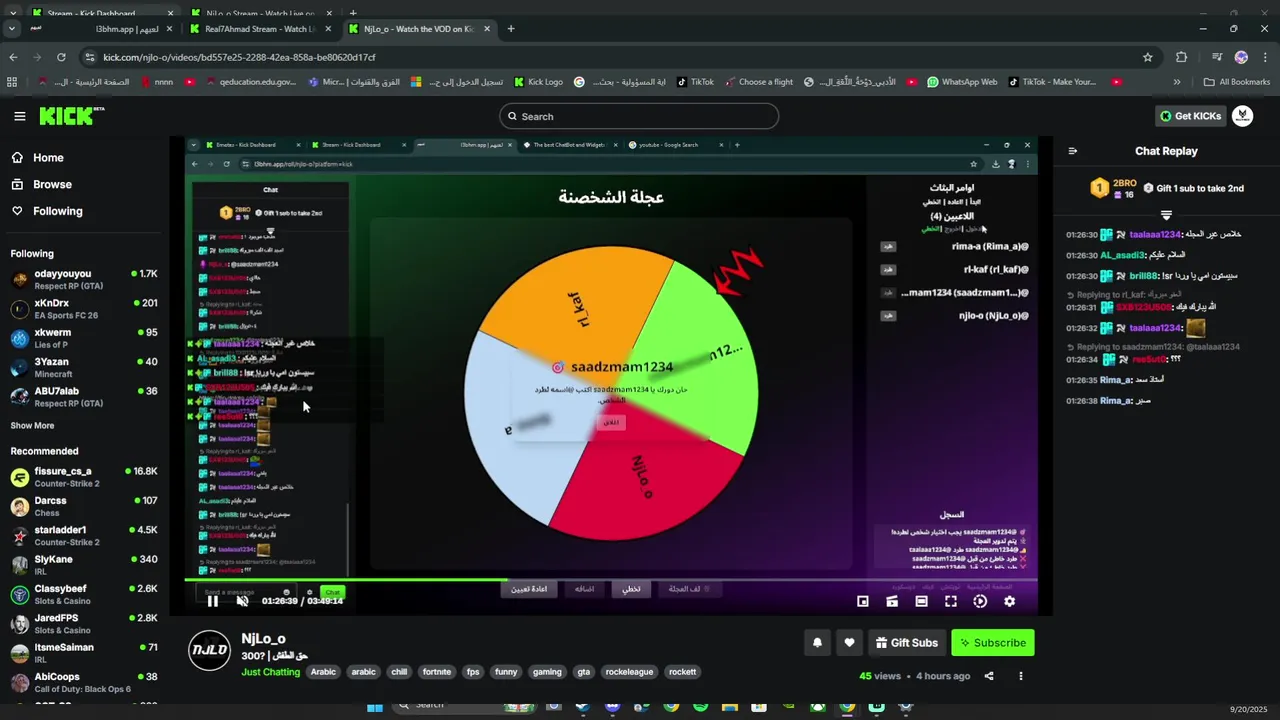Open the All Bookmarks folder
Image resolution: width=1280 pixels, height=720 pixels.
(x=1236, y=82)
